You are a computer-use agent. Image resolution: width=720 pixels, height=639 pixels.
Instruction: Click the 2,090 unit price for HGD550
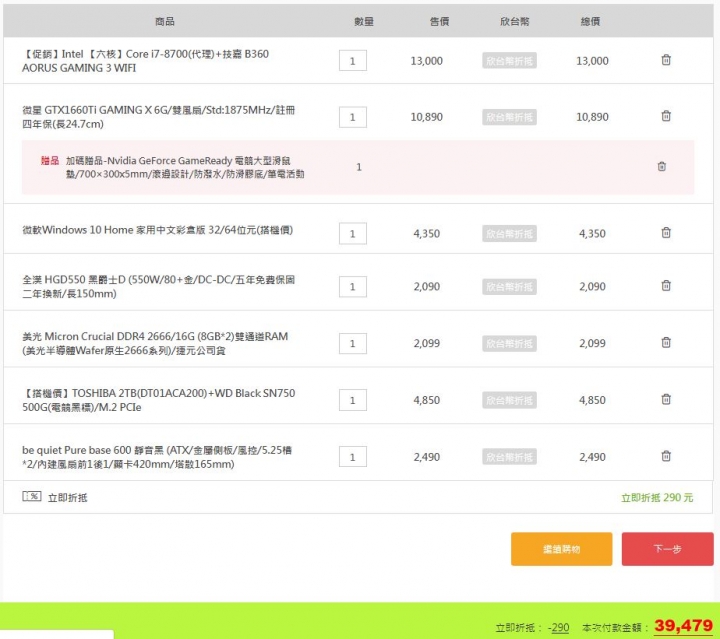tap(427, 287)
